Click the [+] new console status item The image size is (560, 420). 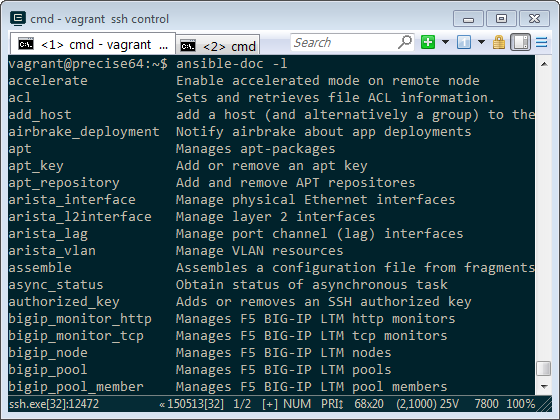[x=270, y=404]
